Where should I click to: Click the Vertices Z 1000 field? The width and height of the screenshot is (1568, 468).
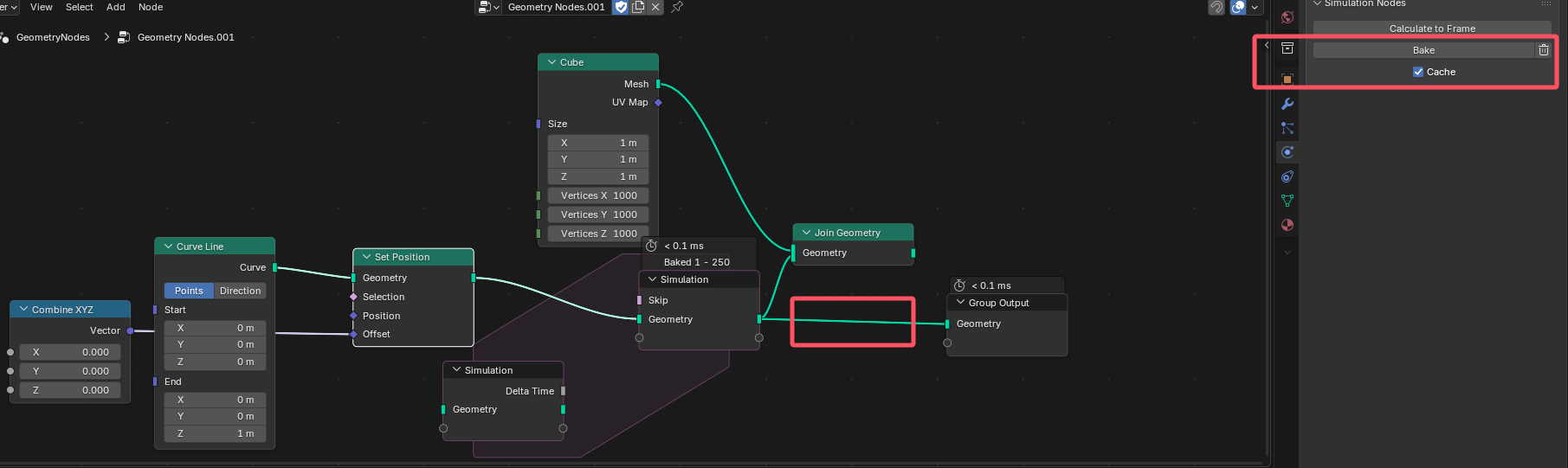597,234
